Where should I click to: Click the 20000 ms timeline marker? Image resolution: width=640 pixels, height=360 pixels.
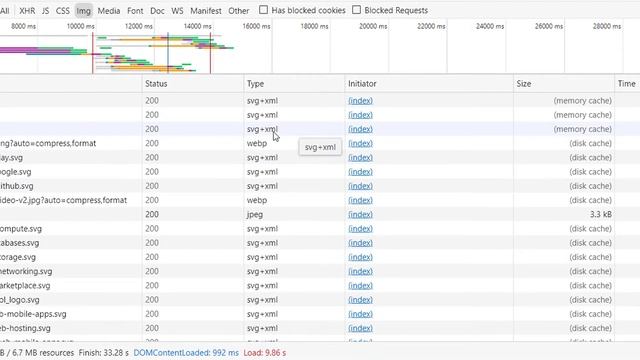tap(373, 26)
